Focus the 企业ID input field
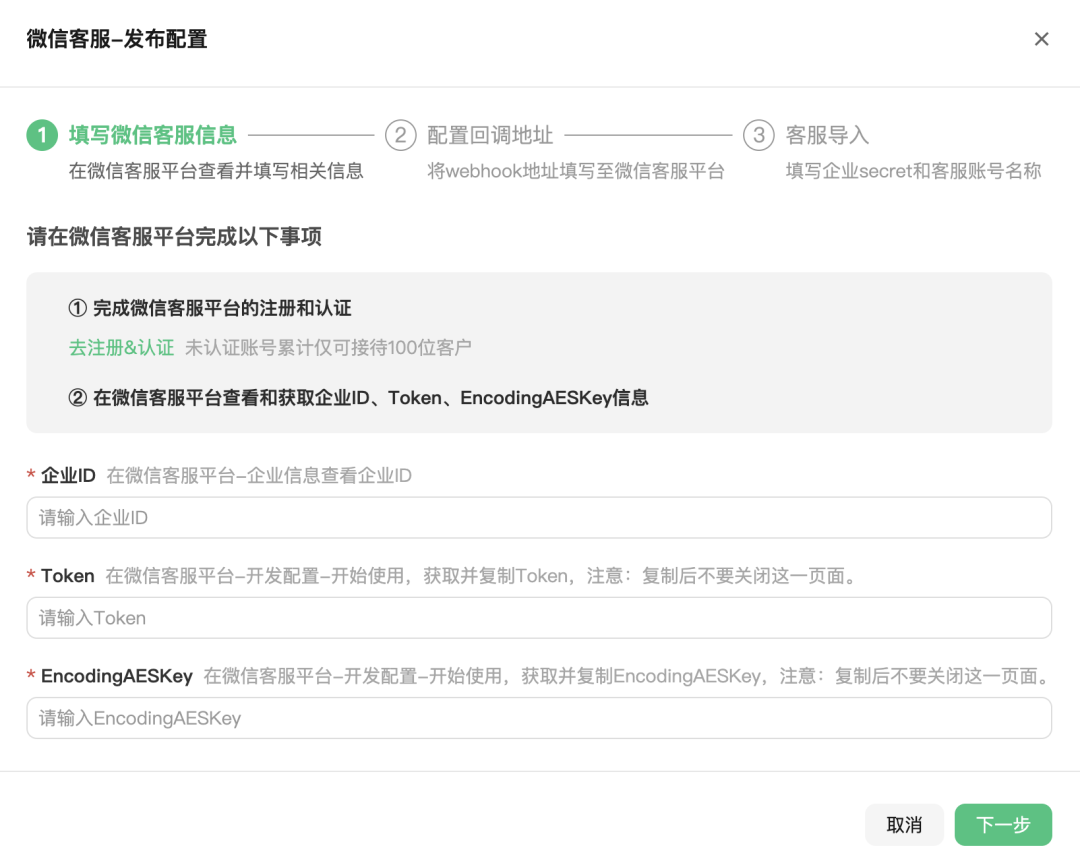Viewport: 1080px width, 865px height. 539,518
